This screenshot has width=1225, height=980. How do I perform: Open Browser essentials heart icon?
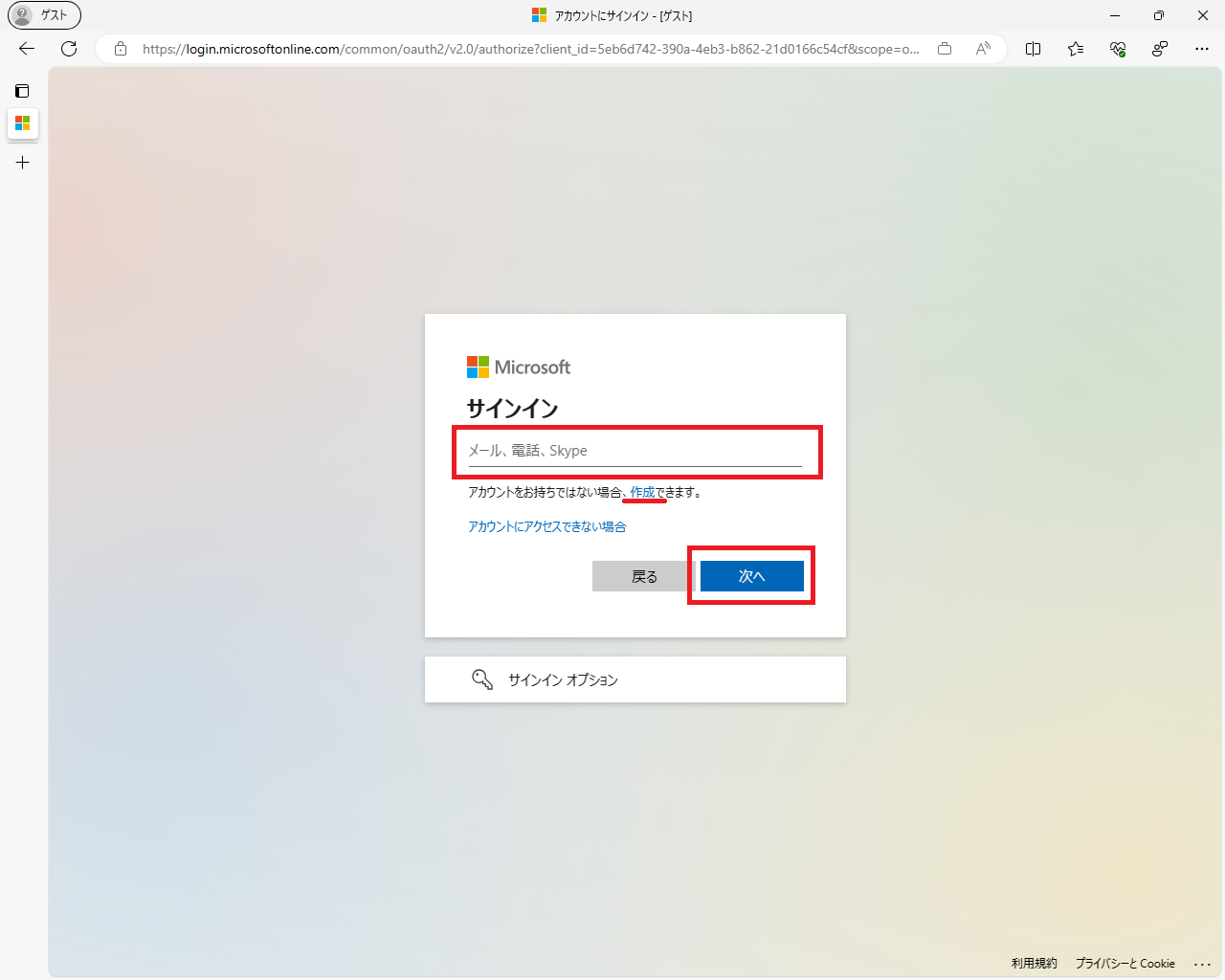pyautogui.click(x=1118, y=49)
